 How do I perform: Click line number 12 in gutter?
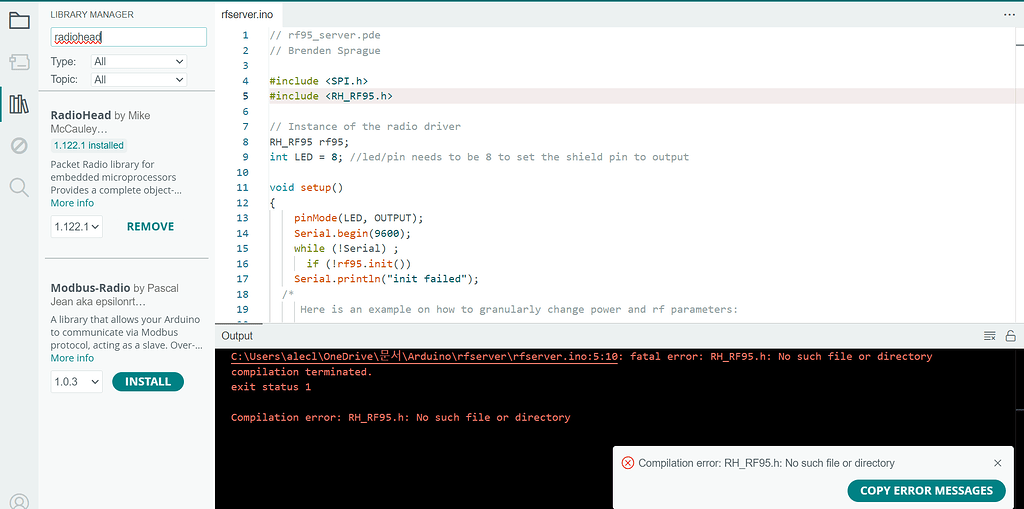point(242,203)
